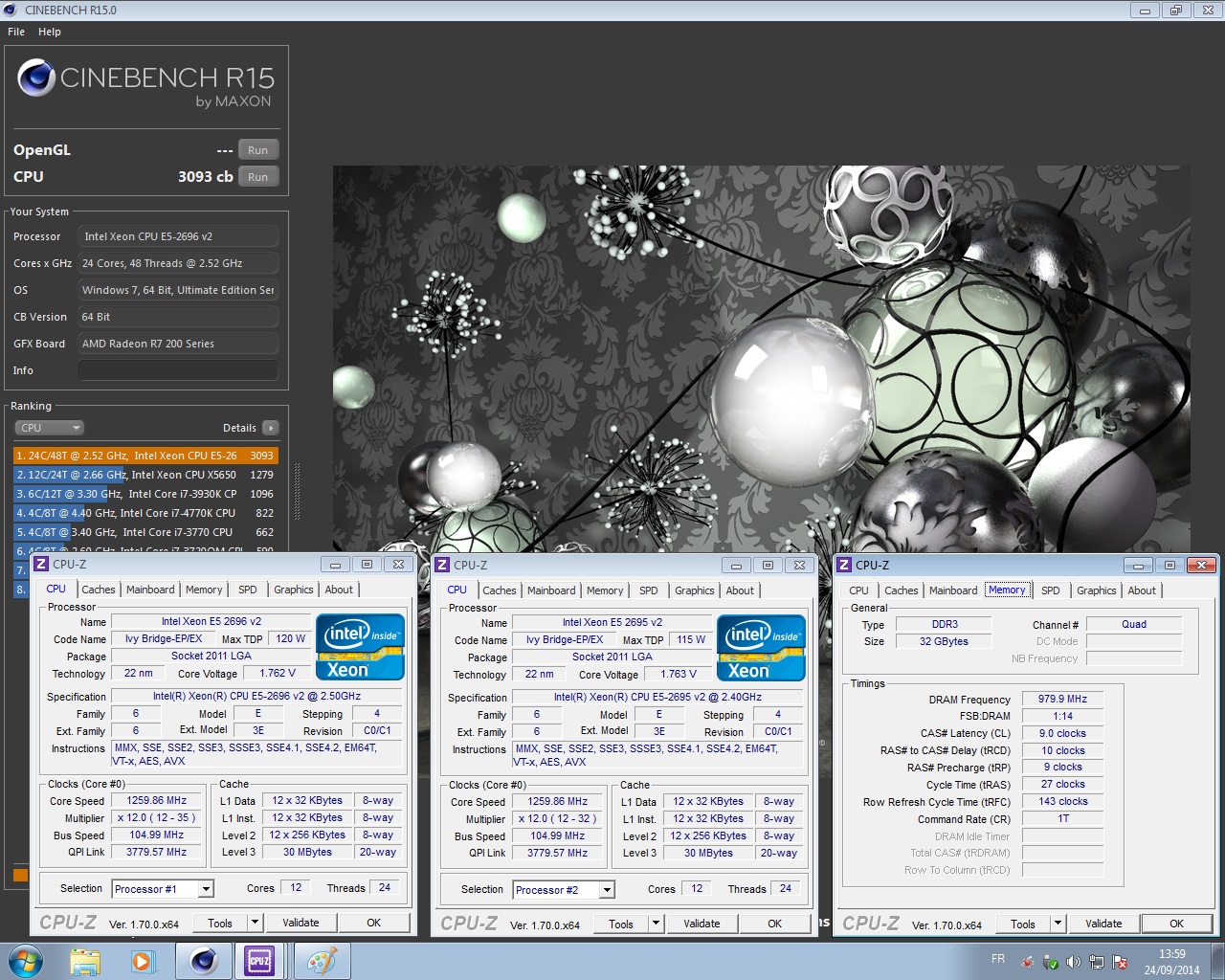Click Core Speed 1259.86 MHz in Processor #1 window
The height and width of the screenshot is (980, 1225).
[156, 800]
